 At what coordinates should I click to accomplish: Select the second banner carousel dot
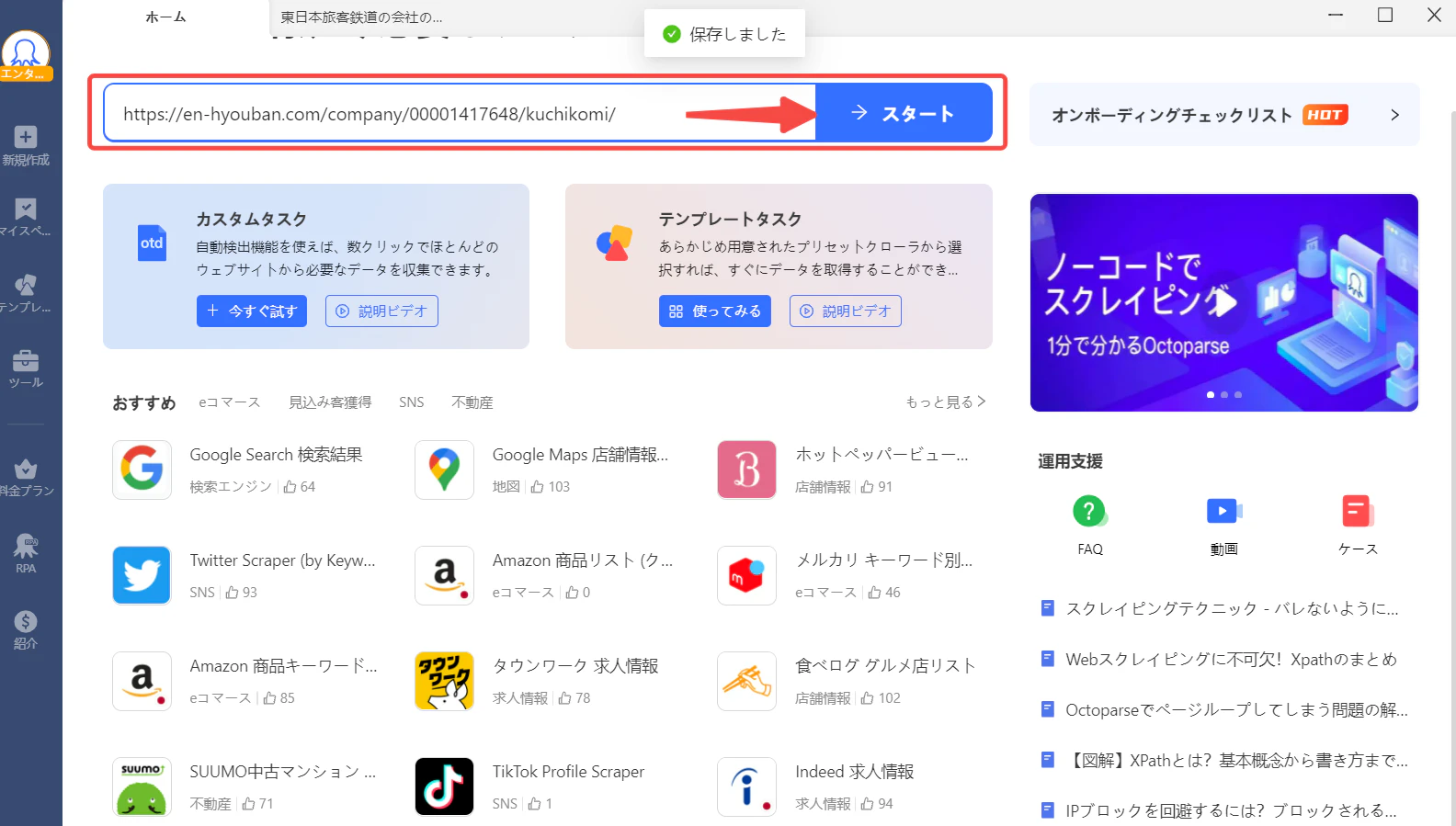click(1224, 394)
